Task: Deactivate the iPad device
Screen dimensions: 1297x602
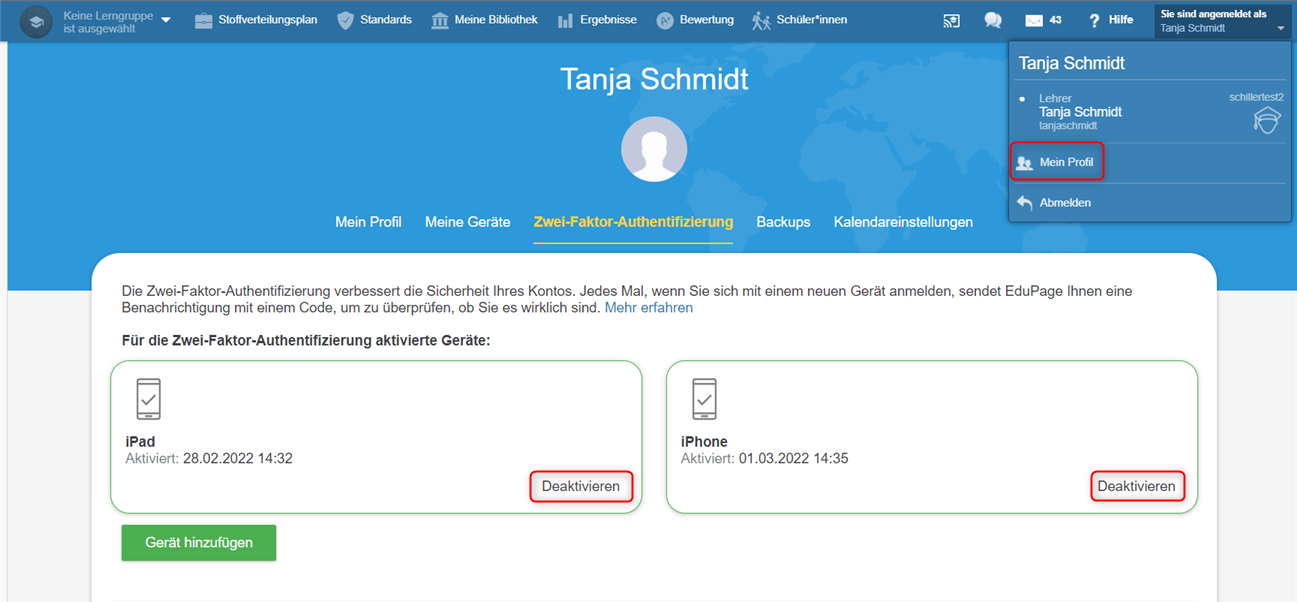Action: pos(580,487)
